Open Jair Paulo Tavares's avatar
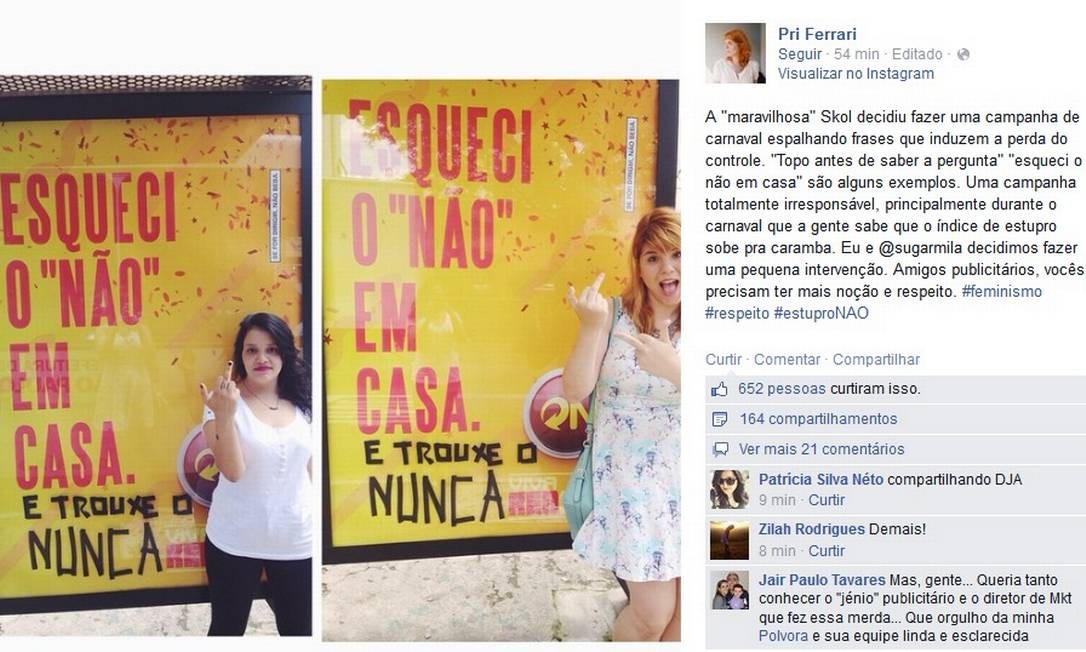Screen dimensions: 1086x652 click(x=729, y=590)
